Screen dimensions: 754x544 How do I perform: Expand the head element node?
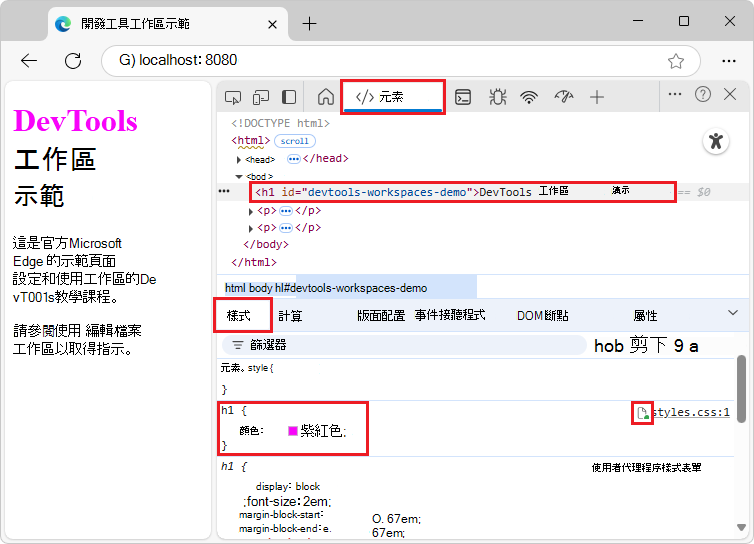coord(239,159)
